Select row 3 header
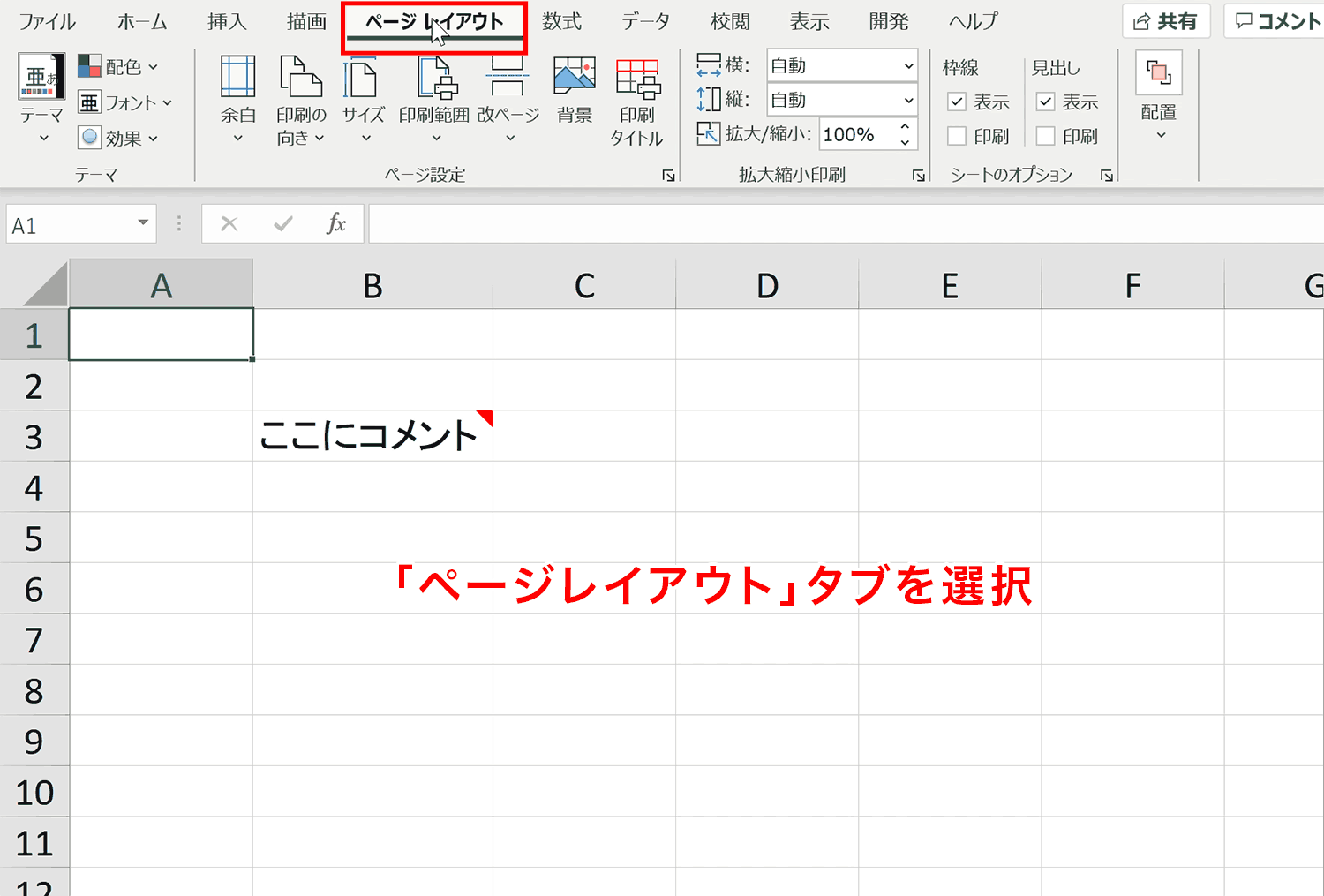1324x896 pixels. 34,436
